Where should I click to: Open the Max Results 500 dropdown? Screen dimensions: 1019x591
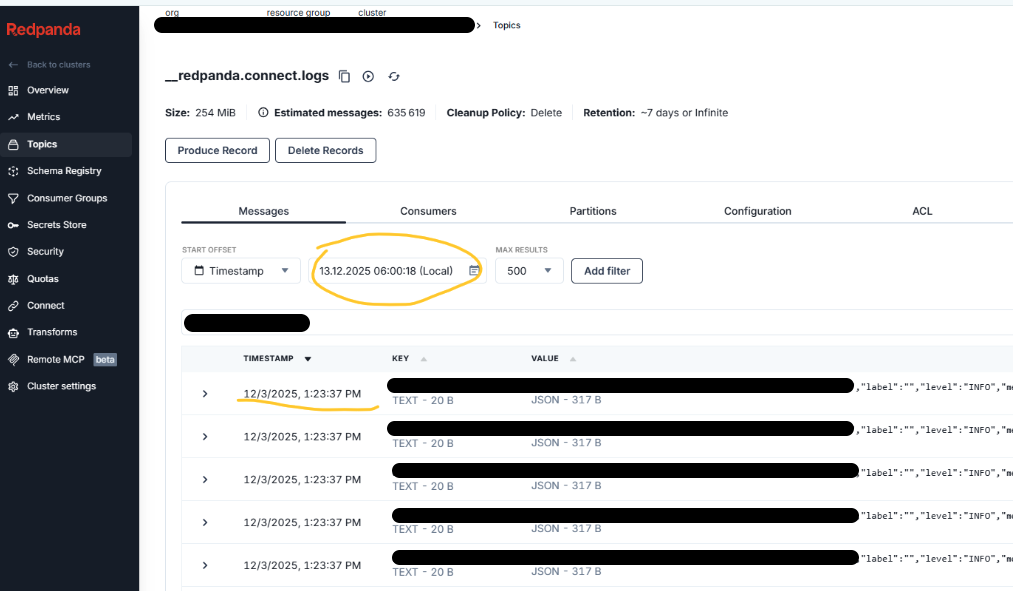tap(529, 270)
